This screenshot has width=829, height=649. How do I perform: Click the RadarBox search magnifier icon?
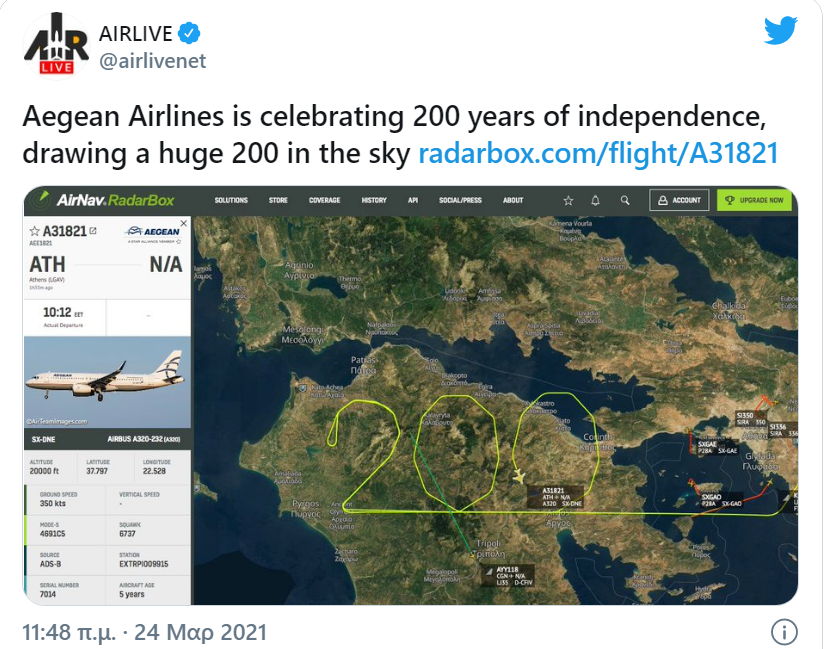pos(625,200)
